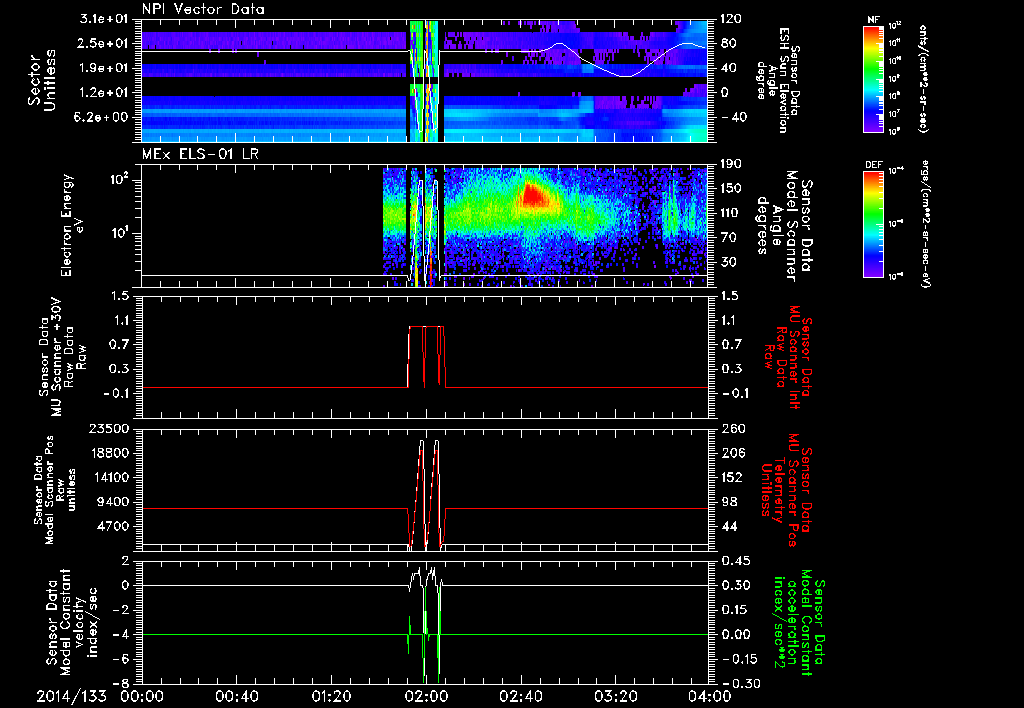Select the "23500" scanner position tick label

[111, 428]
